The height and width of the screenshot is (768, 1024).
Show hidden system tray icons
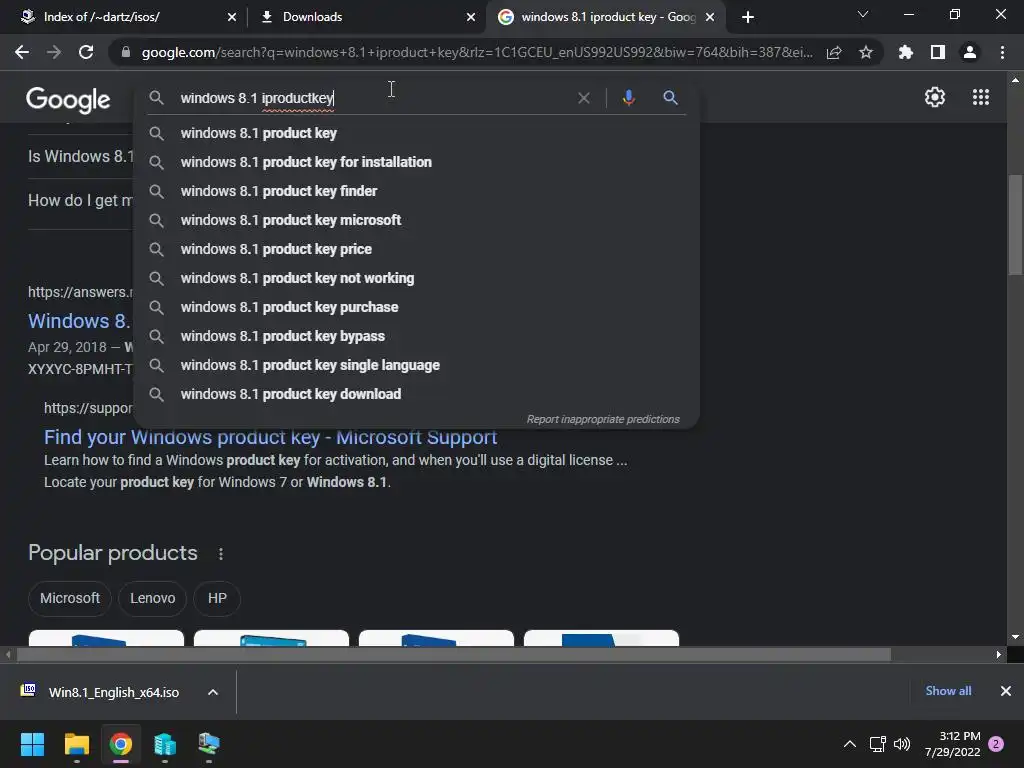[x=850, y=744]
